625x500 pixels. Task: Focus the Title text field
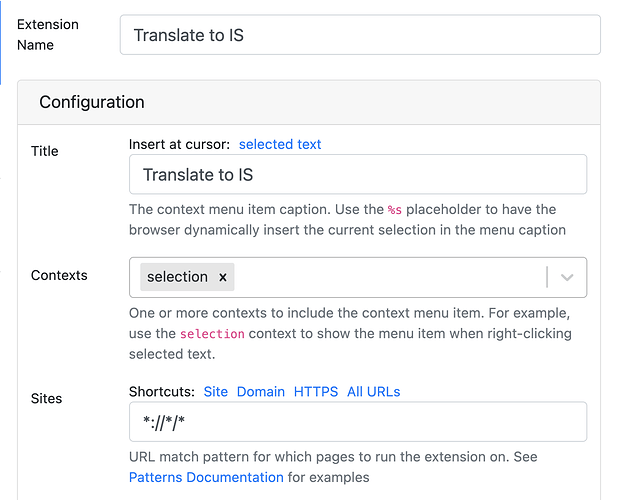[x=358, y=174]
